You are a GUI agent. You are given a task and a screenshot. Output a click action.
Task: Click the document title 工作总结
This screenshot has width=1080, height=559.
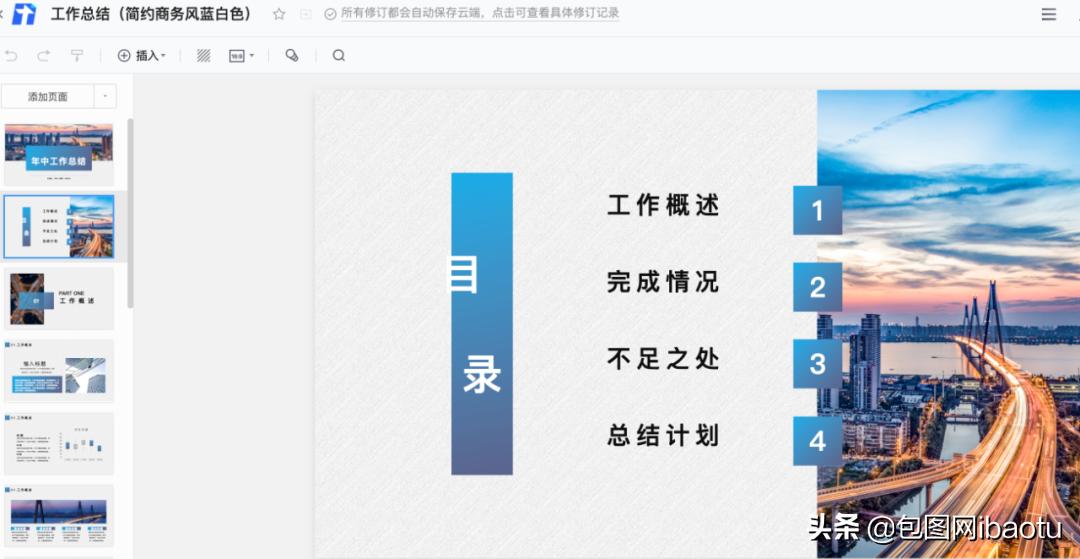[152, 14]
